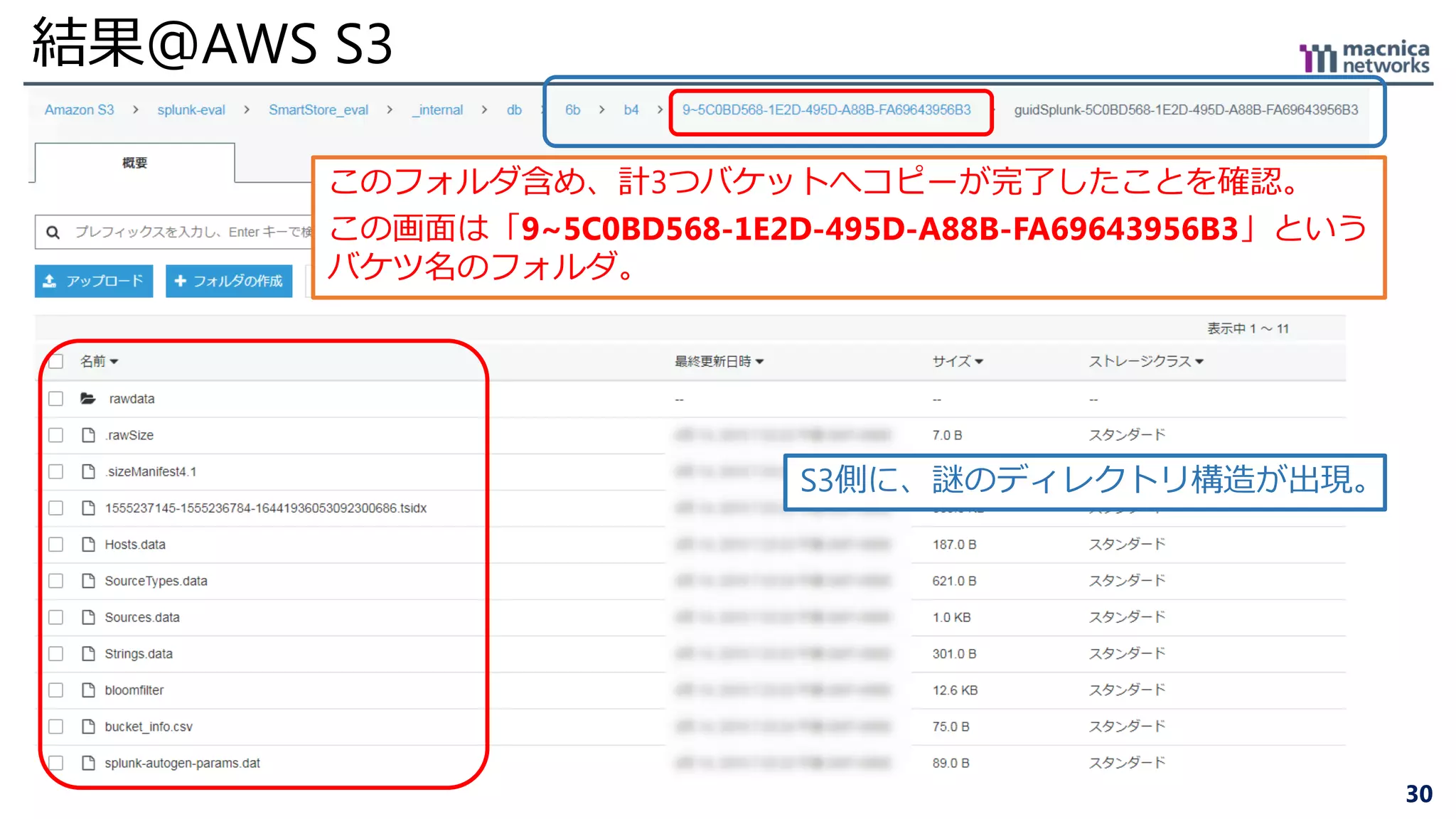The height and width of the screenshot is (819, 1456).
Task: Sort by the ストレージクラス column header
Action: point(1146,362)
